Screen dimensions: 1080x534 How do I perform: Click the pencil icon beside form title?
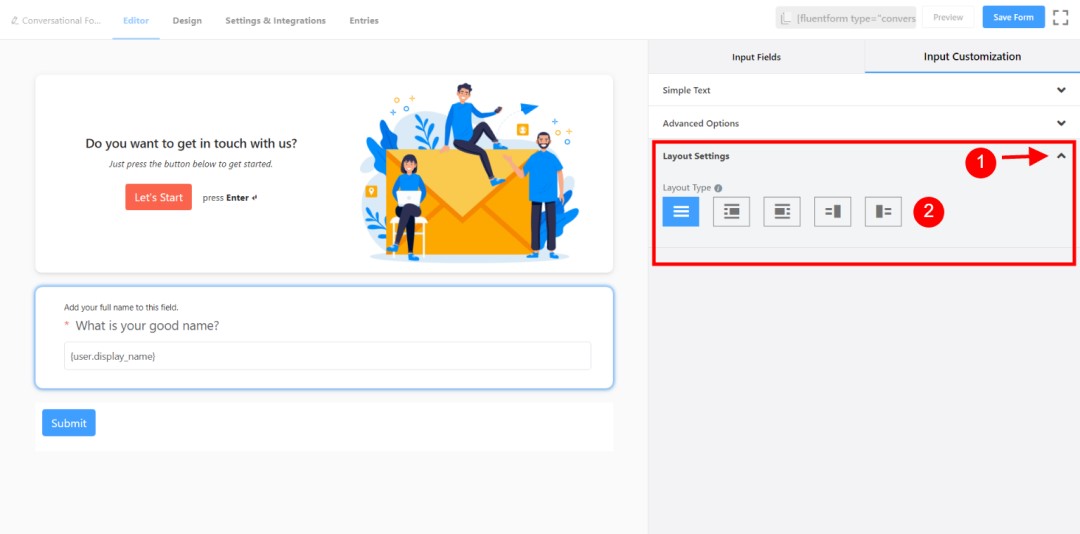point(14,21)
